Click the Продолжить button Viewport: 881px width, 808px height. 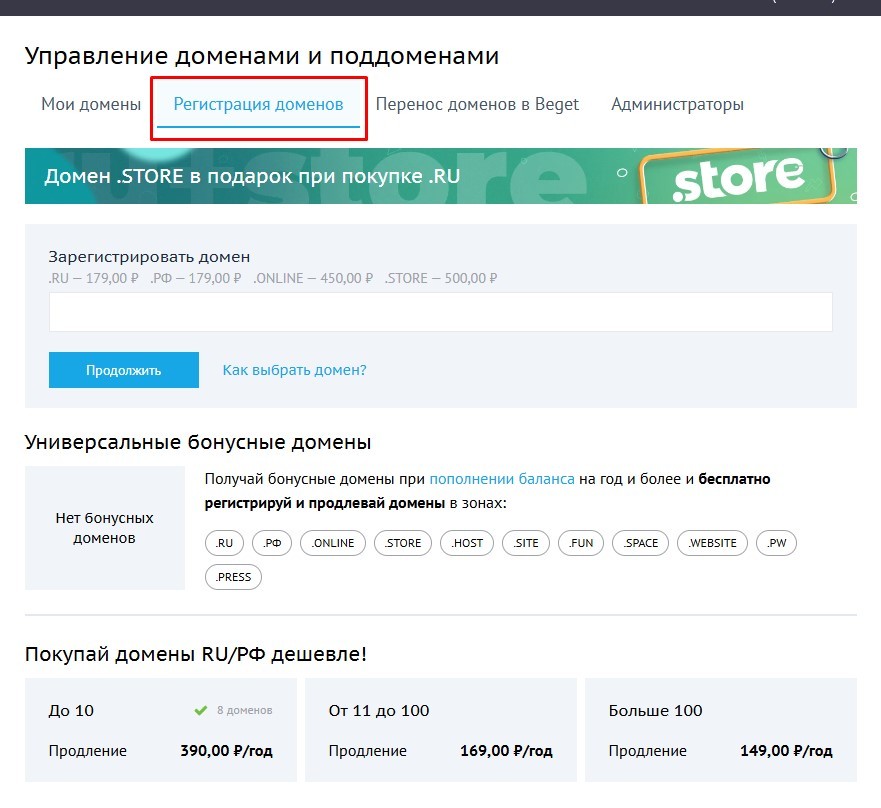(x=124, y=370)
